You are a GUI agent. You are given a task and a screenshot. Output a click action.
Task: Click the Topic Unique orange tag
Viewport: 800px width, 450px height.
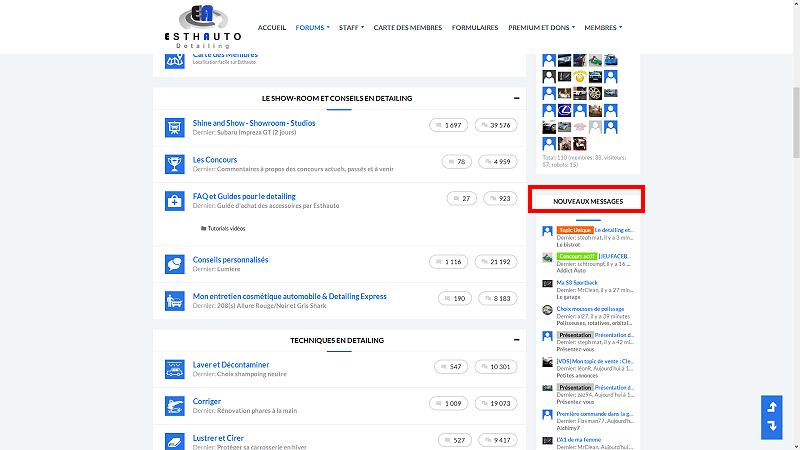(575, 230)
